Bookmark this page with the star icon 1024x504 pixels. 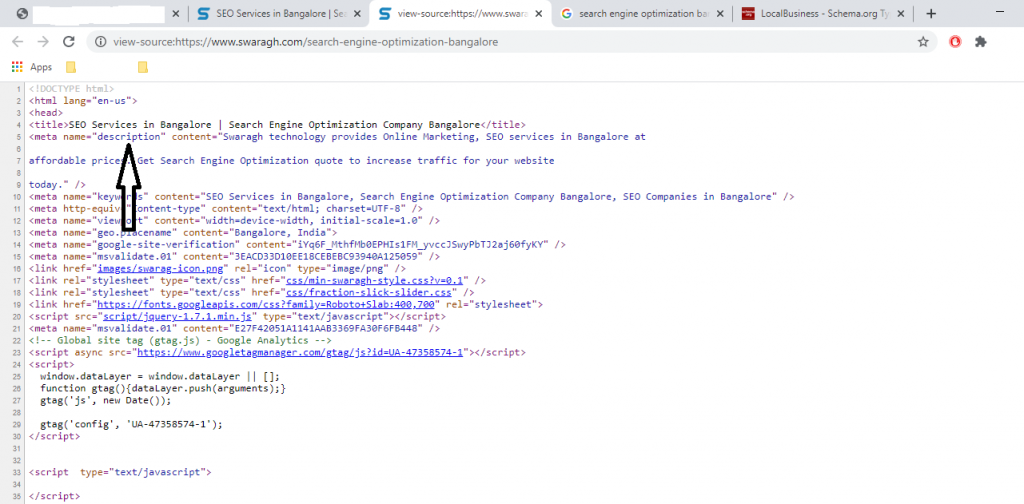click(923, 42)
